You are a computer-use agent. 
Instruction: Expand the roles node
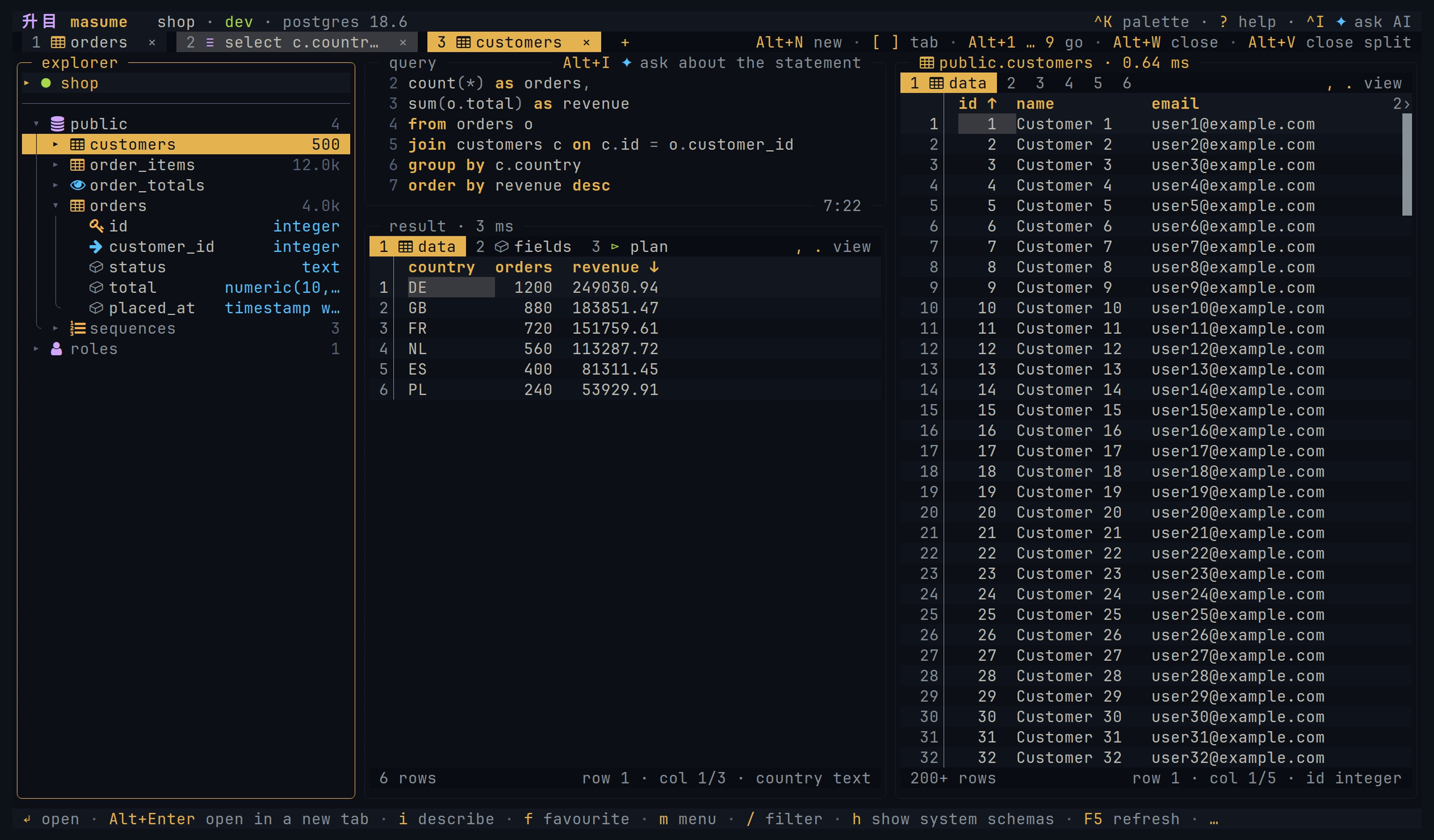pyautogui.click(x=36, y=349)
